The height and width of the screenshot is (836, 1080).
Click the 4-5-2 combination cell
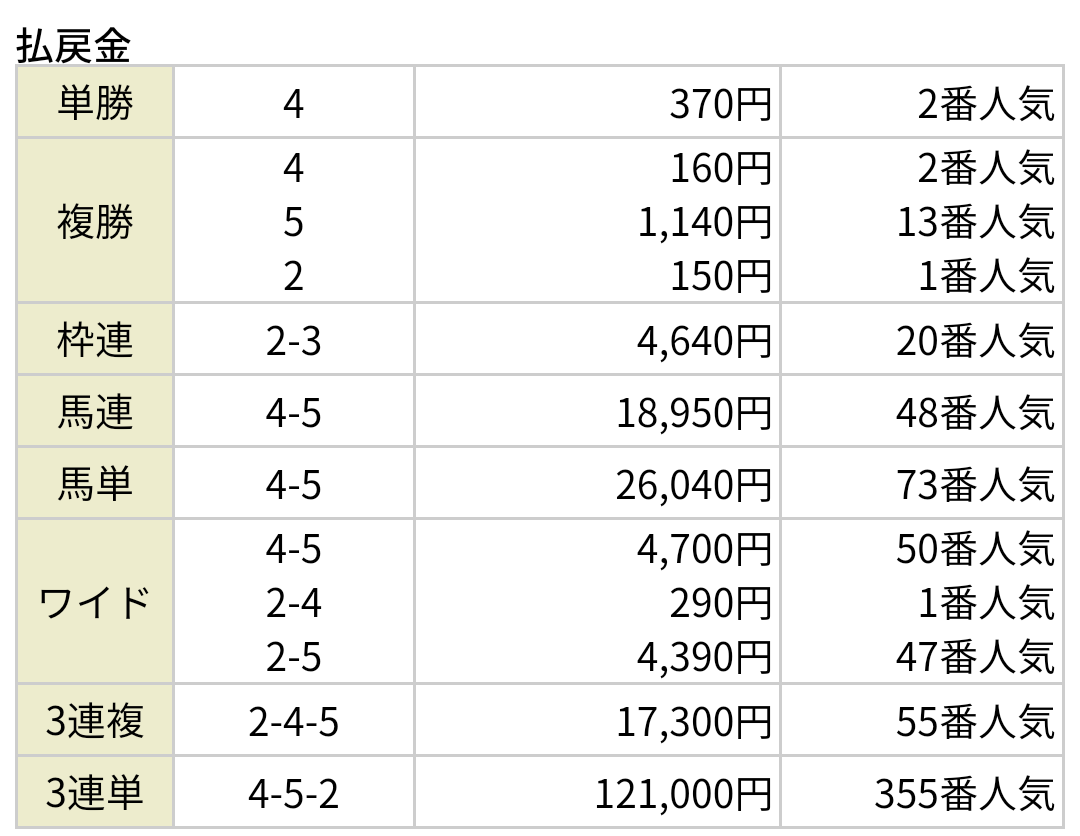click(x=294, y=792)
